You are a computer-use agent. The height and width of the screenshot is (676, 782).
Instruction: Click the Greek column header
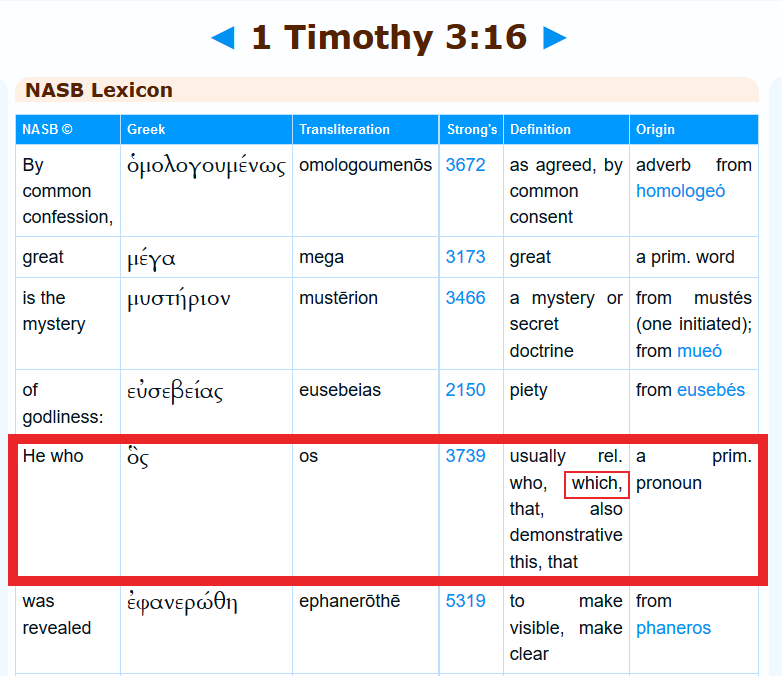click(x=206, y=130)
